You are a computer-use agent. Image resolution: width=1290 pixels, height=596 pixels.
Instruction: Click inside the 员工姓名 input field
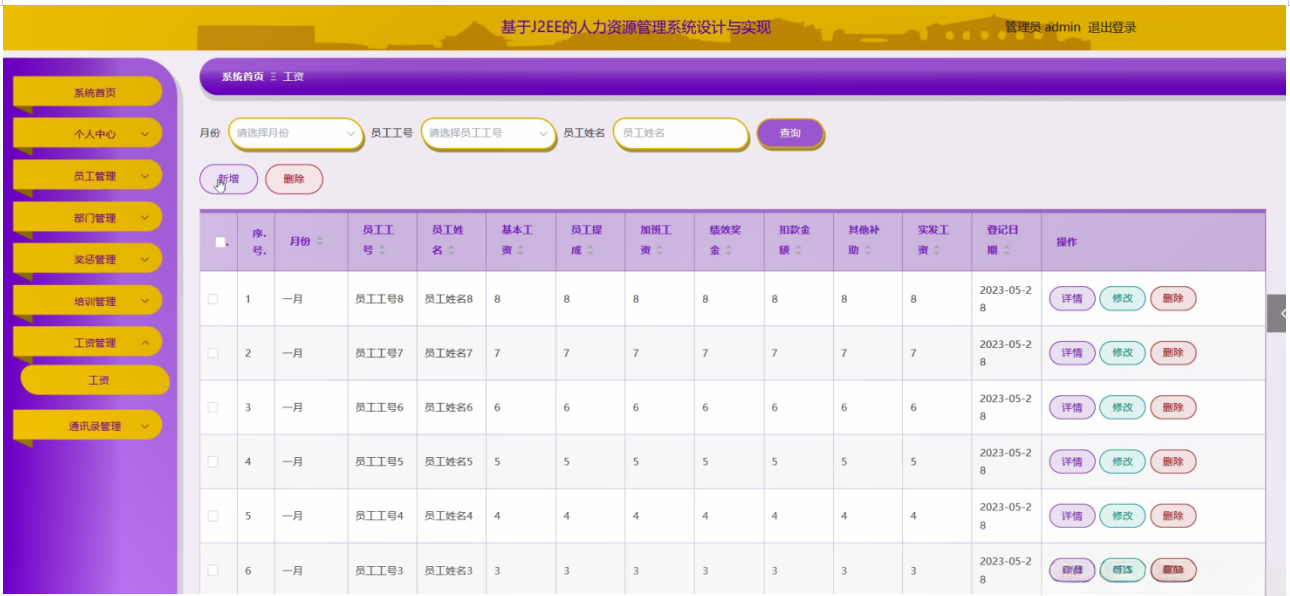[x=681, y=133]
